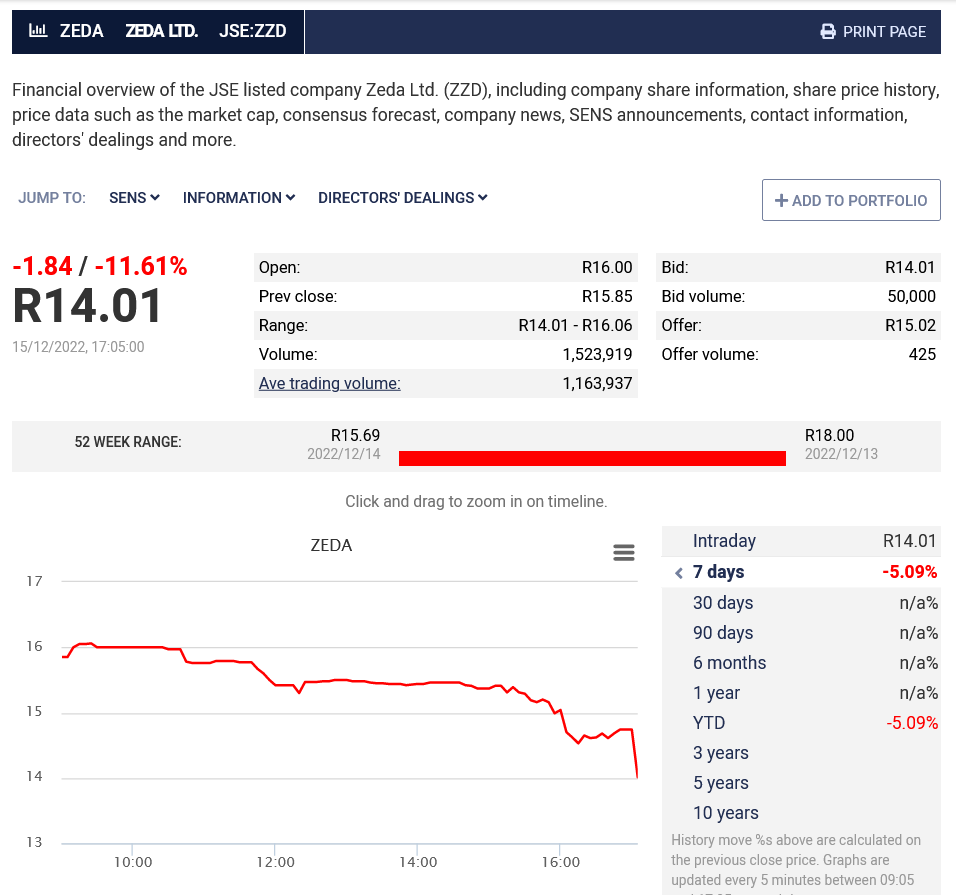Expand the INFORMATION dropdown

pos(239,198)
